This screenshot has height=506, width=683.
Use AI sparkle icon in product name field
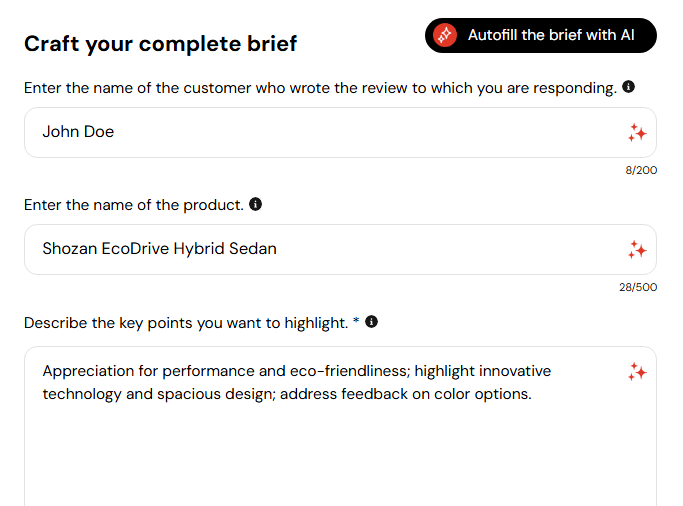(x=637, y=250)
